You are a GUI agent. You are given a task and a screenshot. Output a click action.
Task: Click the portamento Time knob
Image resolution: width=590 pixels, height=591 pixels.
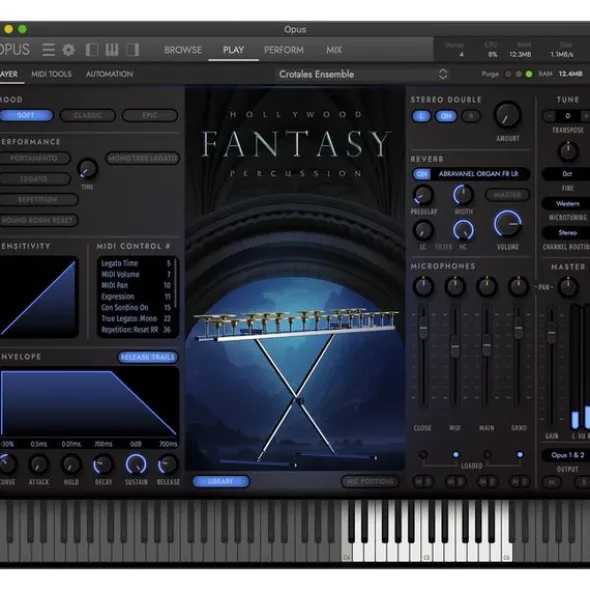[x=87, y=169]
